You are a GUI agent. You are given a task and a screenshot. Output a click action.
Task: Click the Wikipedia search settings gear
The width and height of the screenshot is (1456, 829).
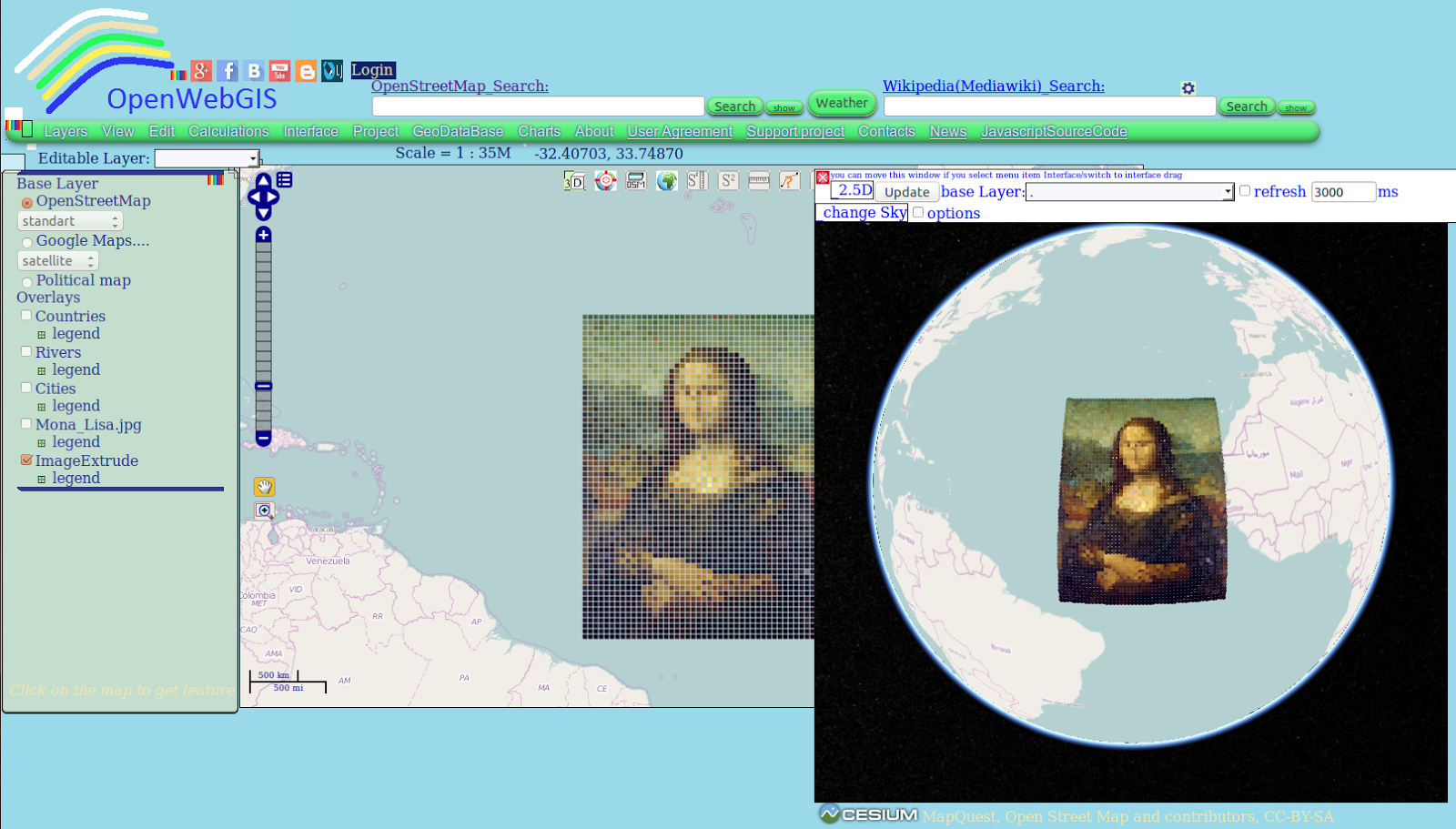1188,88
